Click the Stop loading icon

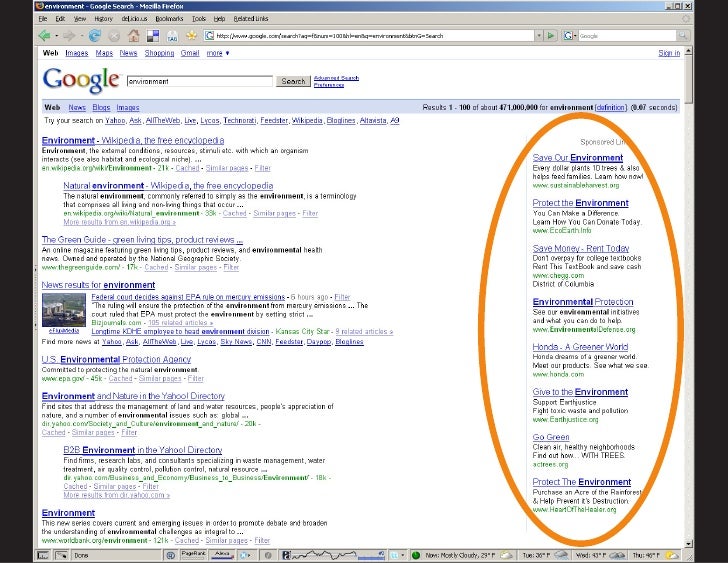114,36
